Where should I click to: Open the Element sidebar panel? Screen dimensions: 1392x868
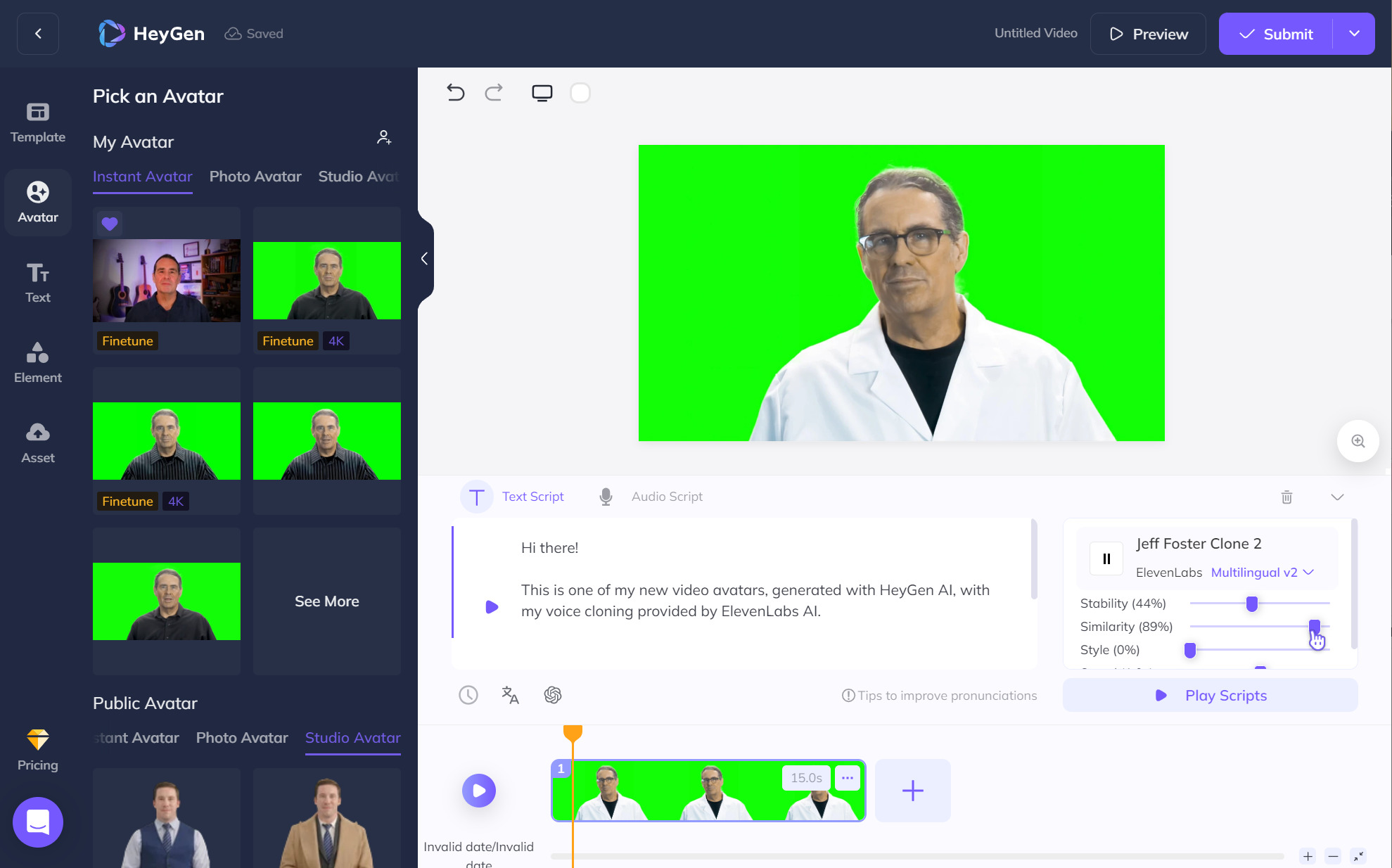(x=38, y=362)
